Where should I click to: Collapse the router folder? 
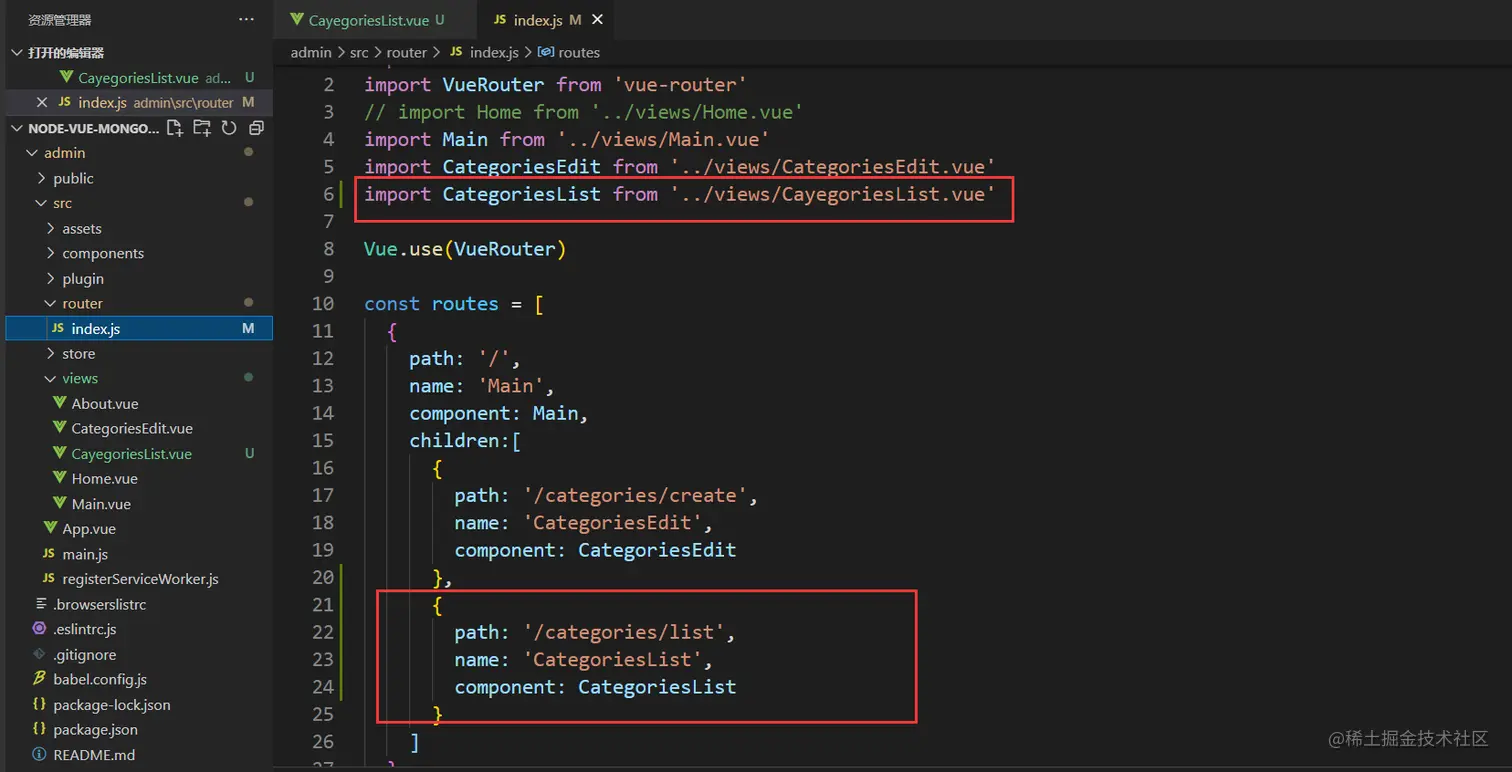51,303
